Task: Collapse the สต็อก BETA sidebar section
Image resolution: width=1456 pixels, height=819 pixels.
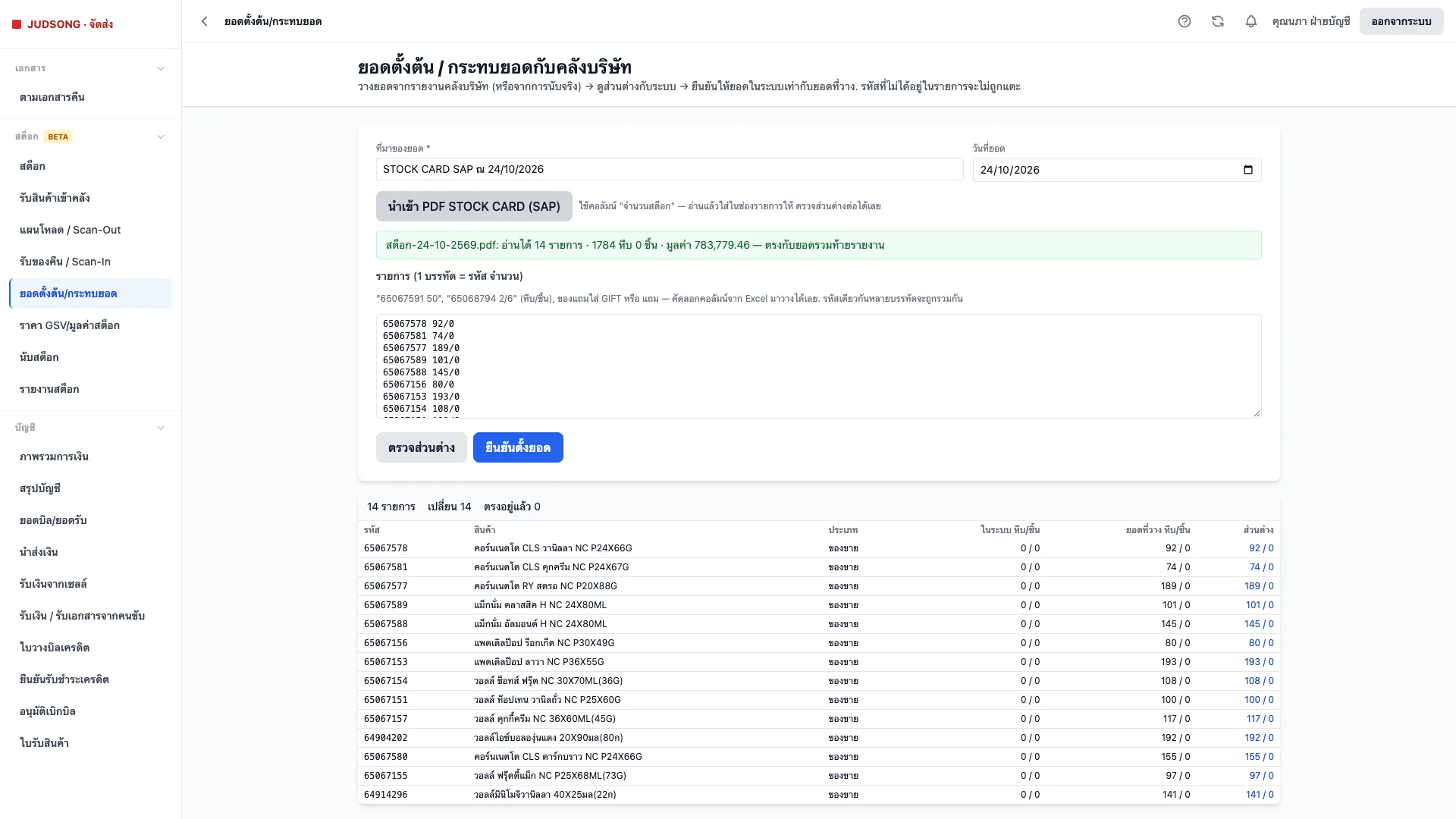Action: [x=161, y=136]
